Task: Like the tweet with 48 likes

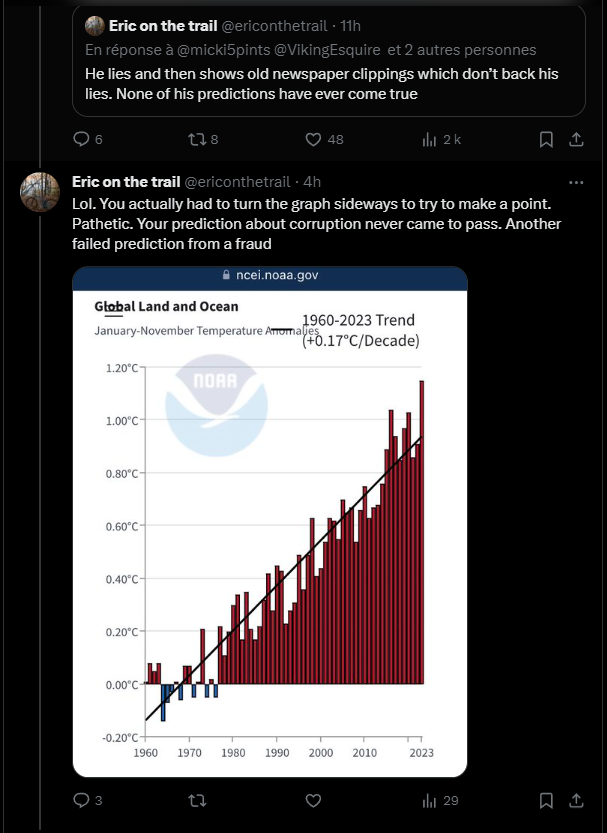Action: click(x=324, y=139)
